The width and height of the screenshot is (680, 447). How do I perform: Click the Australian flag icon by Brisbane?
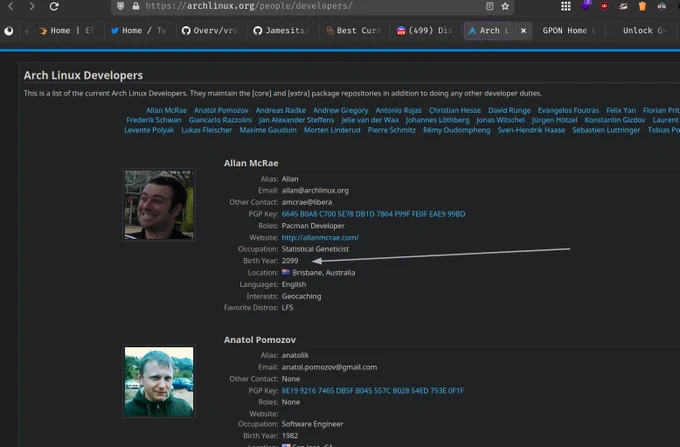pyautogui.click(x=286, y=272)
